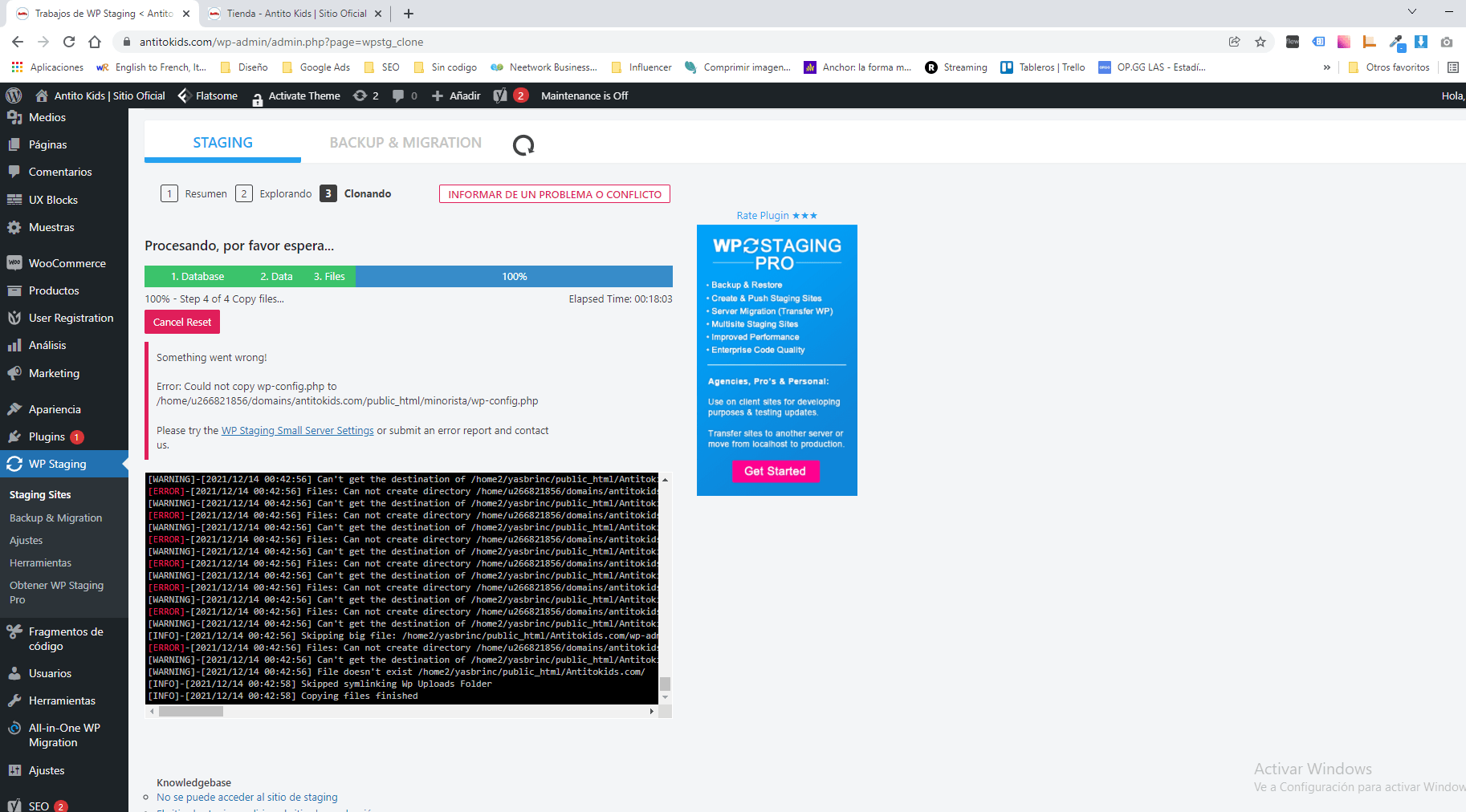This screenshot has height=812, width=1466.
Task: Open the Análisis menu
Action: pyautogui.click(x=47, y=345)
